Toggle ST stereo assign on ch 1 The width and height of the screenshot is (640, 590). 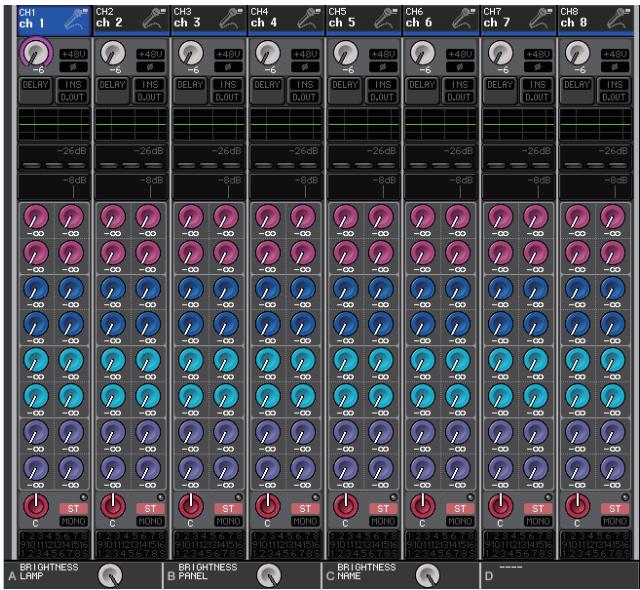point(73,508)
